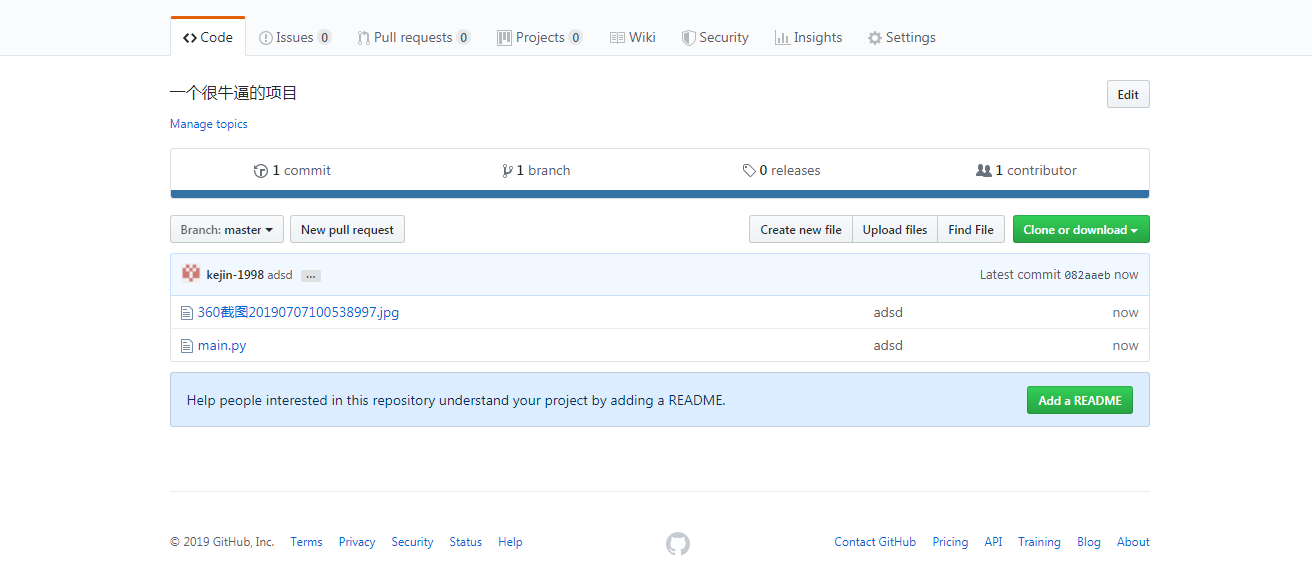Expand the commit message ellipsis button
Screen dimensions: 1312x568
(x=311, y=275)
